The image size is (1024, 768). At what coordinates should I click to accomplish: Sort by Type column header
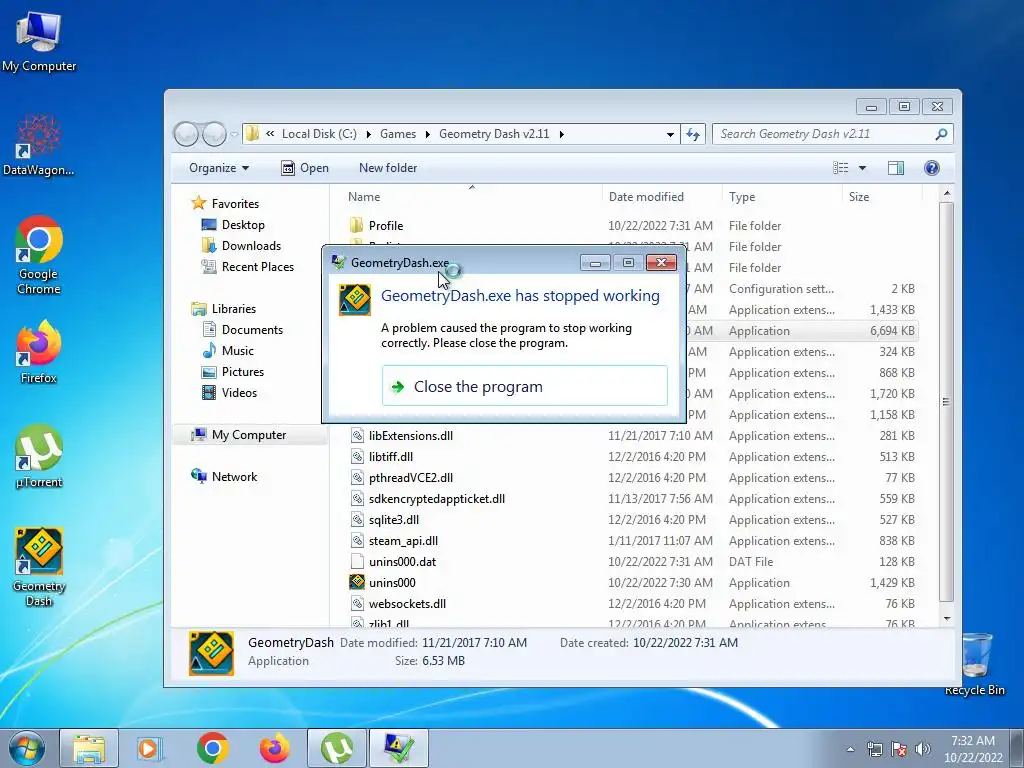point(742,197)
